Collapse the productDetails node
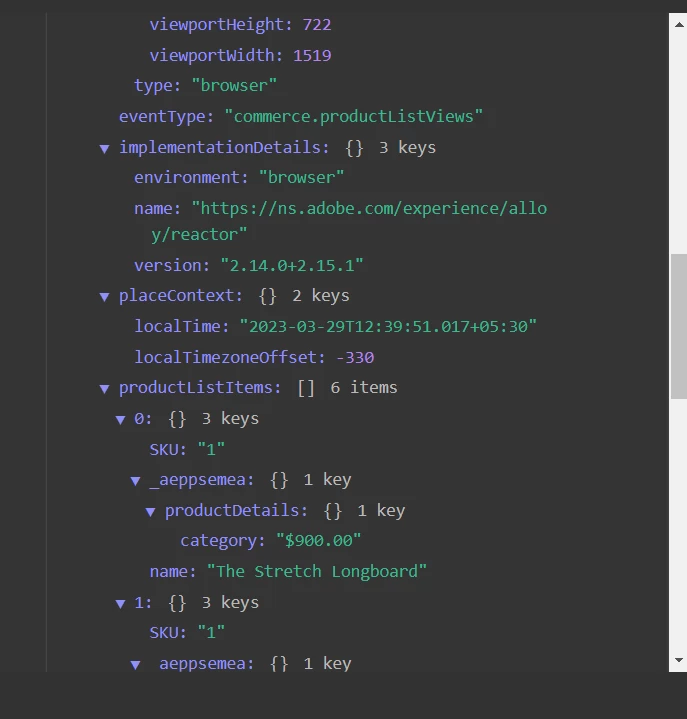The image size is (687, 719). coord(150,511)
